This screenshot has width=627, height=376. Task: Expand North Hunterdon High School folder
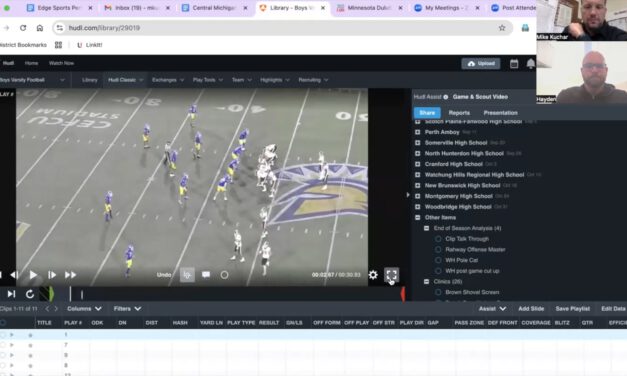click(417, 154)
